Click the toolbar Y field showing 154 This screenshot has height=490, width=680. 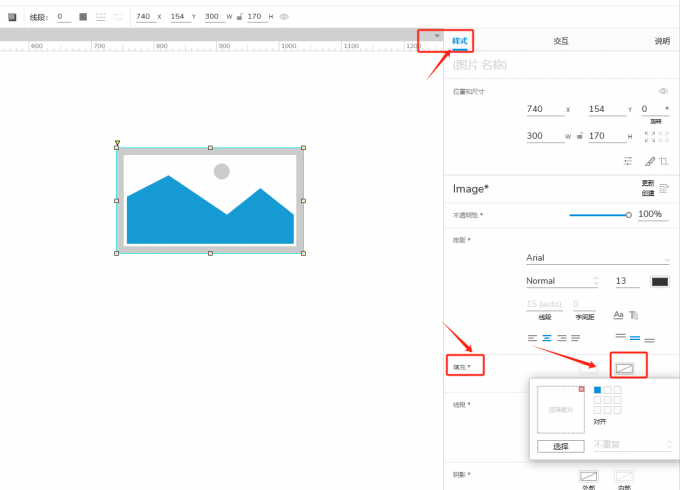(x=180, y=16)
